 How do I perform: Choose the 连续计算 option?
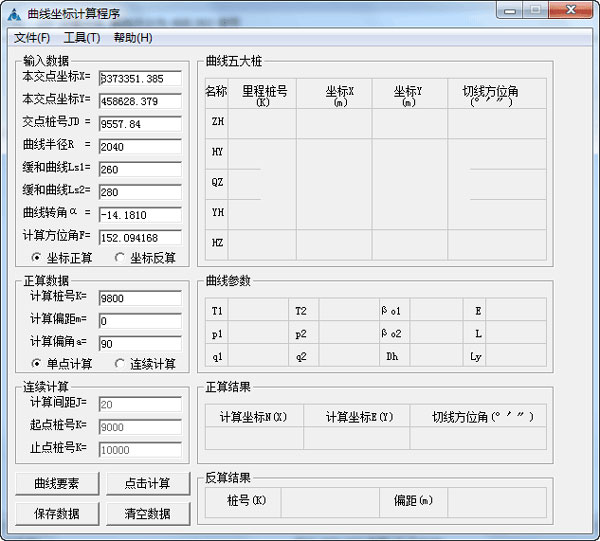(x=121, y=364)
